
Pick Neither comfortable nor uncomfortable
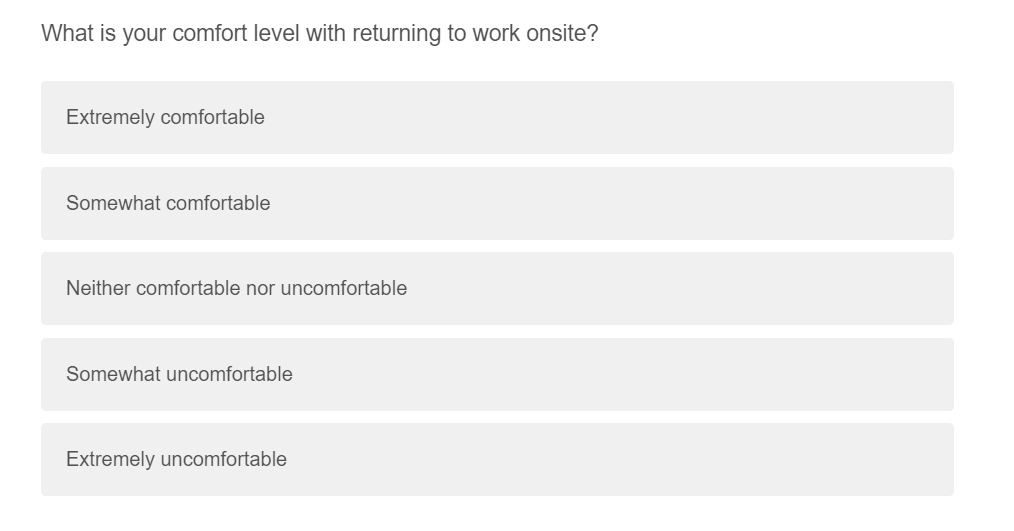pyautogui.click(x=497, y=289)
